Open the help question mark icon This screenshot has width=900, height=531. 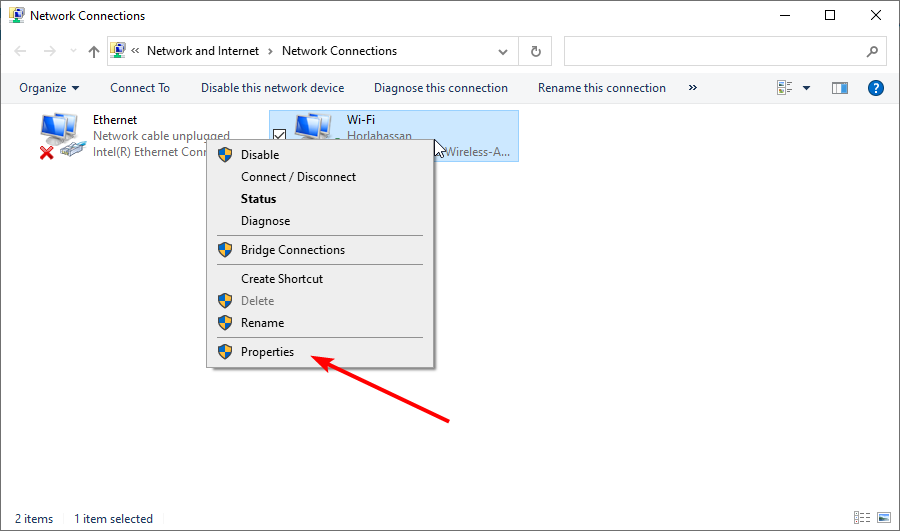(876, 88)
